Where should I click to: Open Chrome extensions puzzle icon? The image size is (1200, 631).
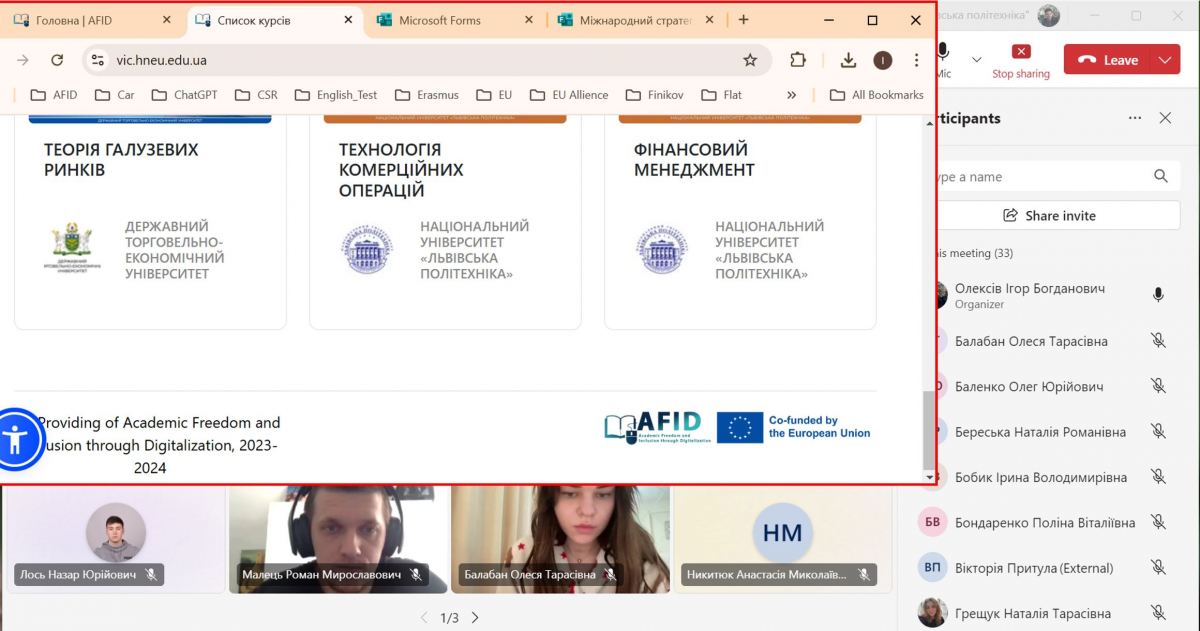(798, 60)
